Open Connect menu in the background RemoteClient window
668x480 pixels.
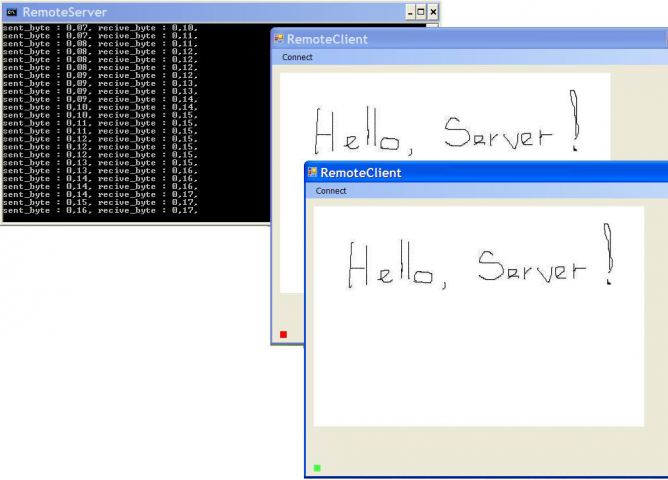click(x=297, y=57)
